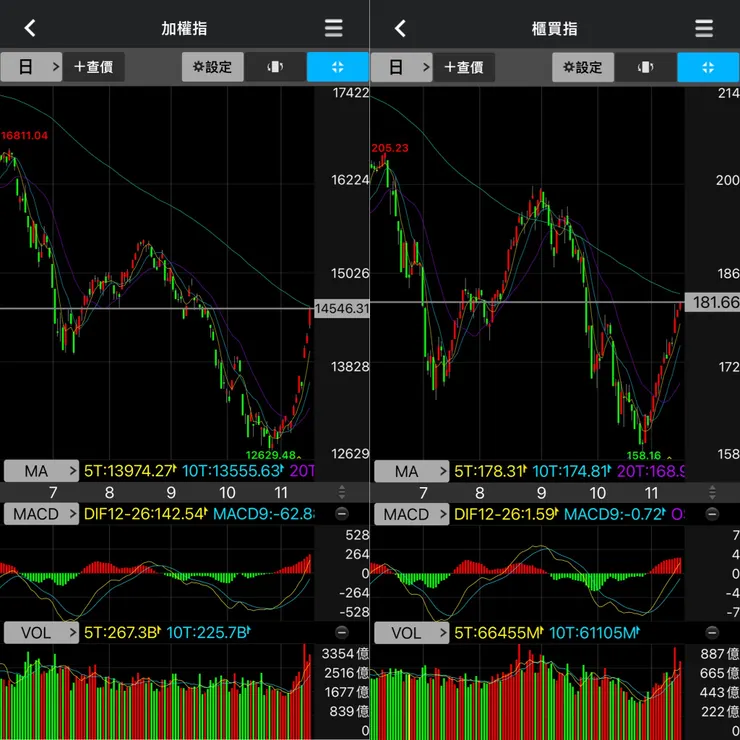
Task: Tap 加權指 title text
Action: (184, 28)
